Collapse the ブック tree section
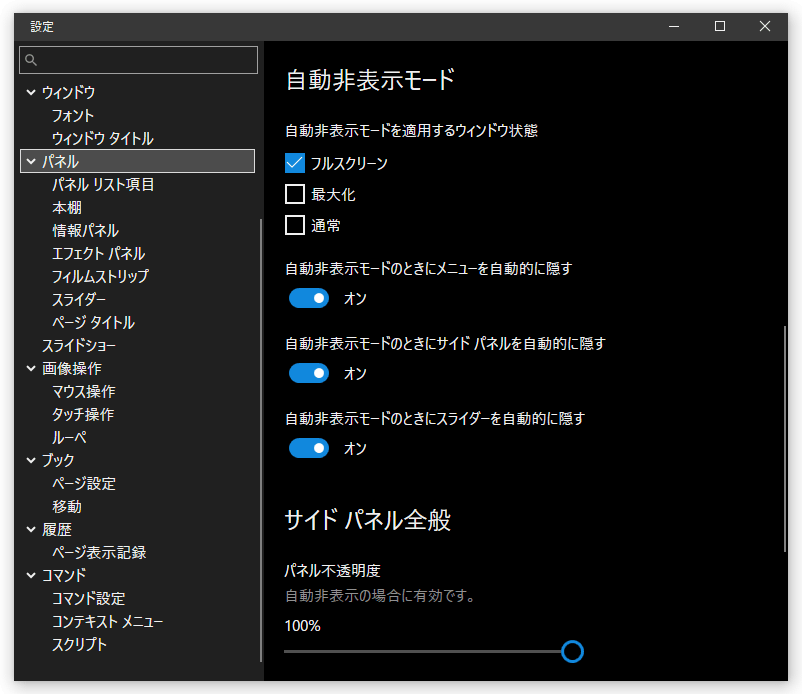This screenshot has height=694, width=802. pyautogui.click(x=31, y=460)
